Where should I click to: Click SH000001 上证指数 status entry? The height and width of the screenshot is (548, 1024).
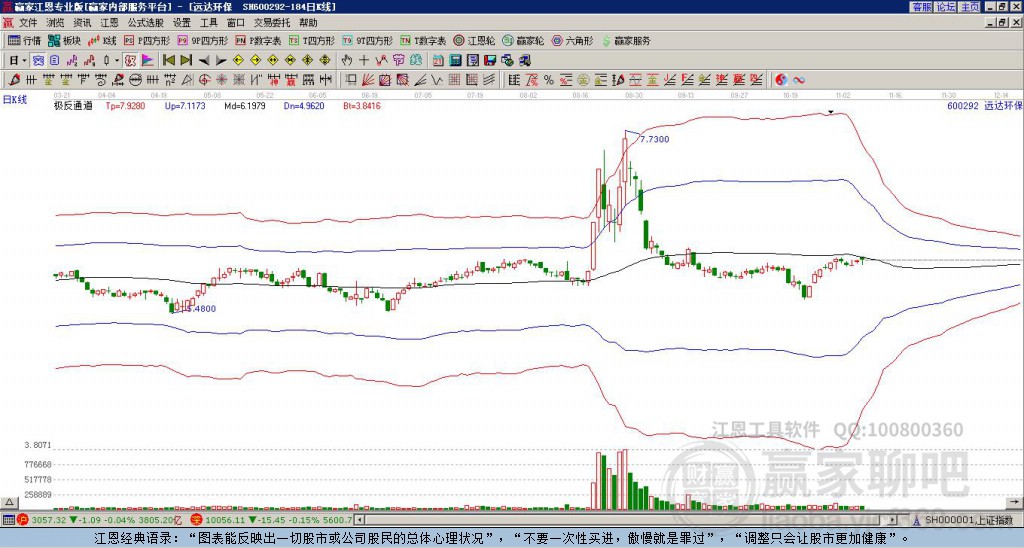point(968,520)
